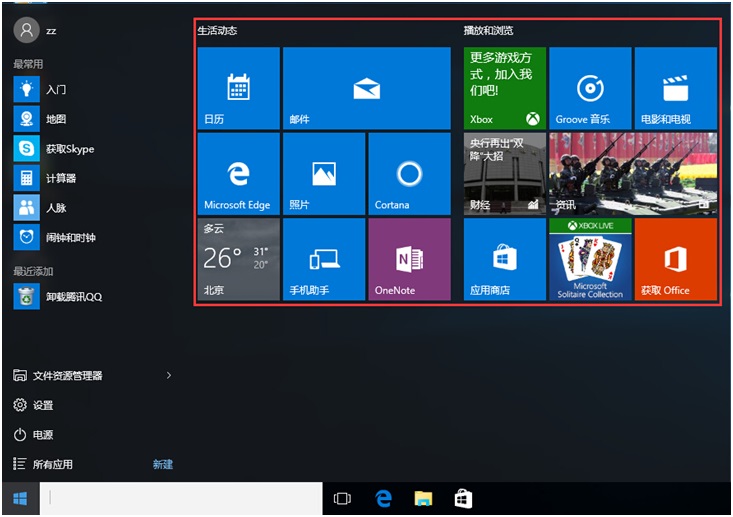
Task: Open the 照片 photos tile
Action: [x=323, y=174]
